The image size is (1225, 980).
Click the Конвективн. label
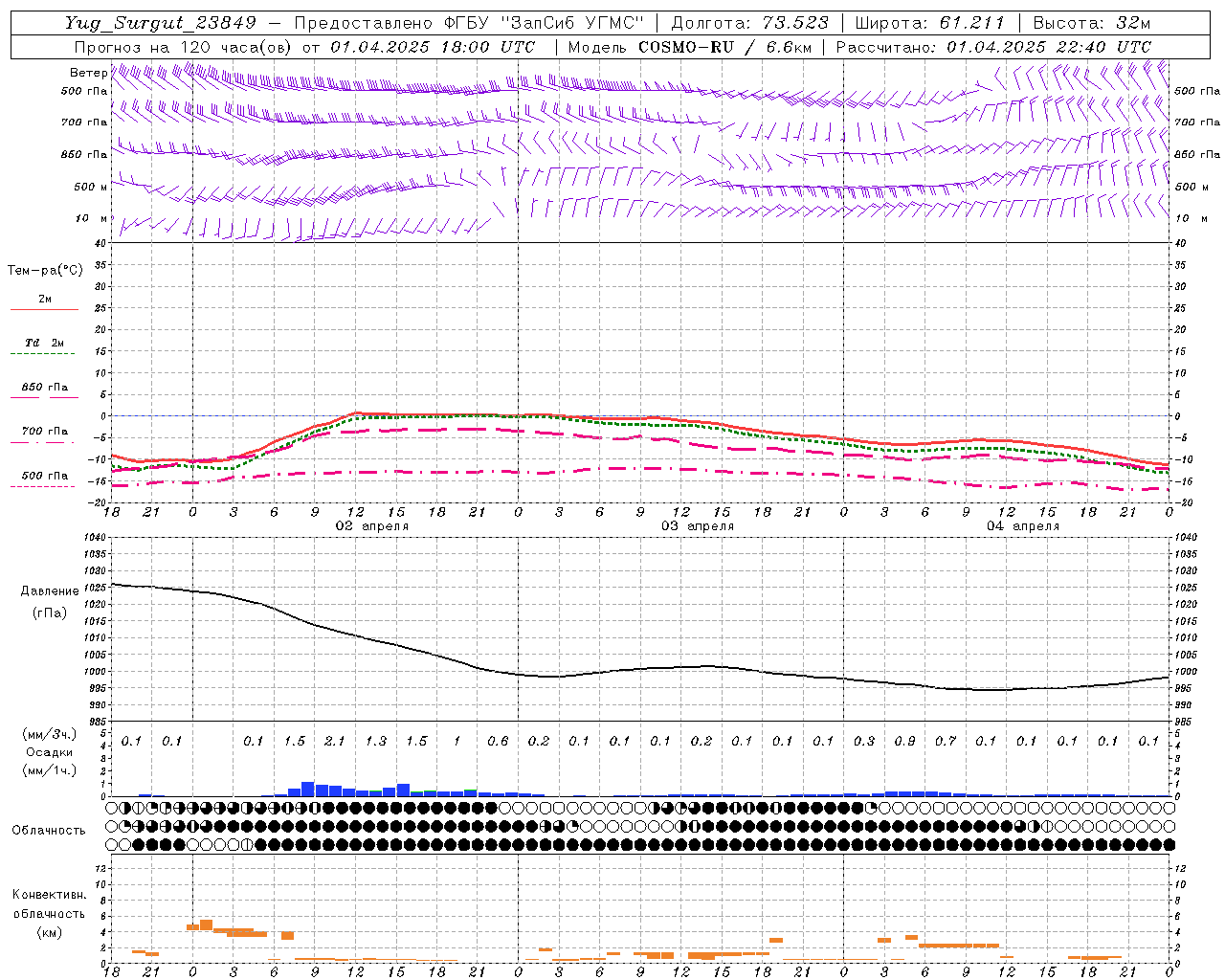[x=49, y=895]
